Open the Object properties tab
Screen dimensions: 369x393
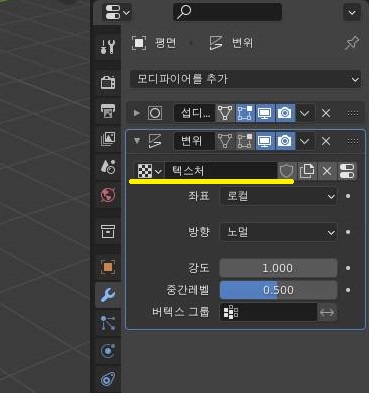pos(108,267)
